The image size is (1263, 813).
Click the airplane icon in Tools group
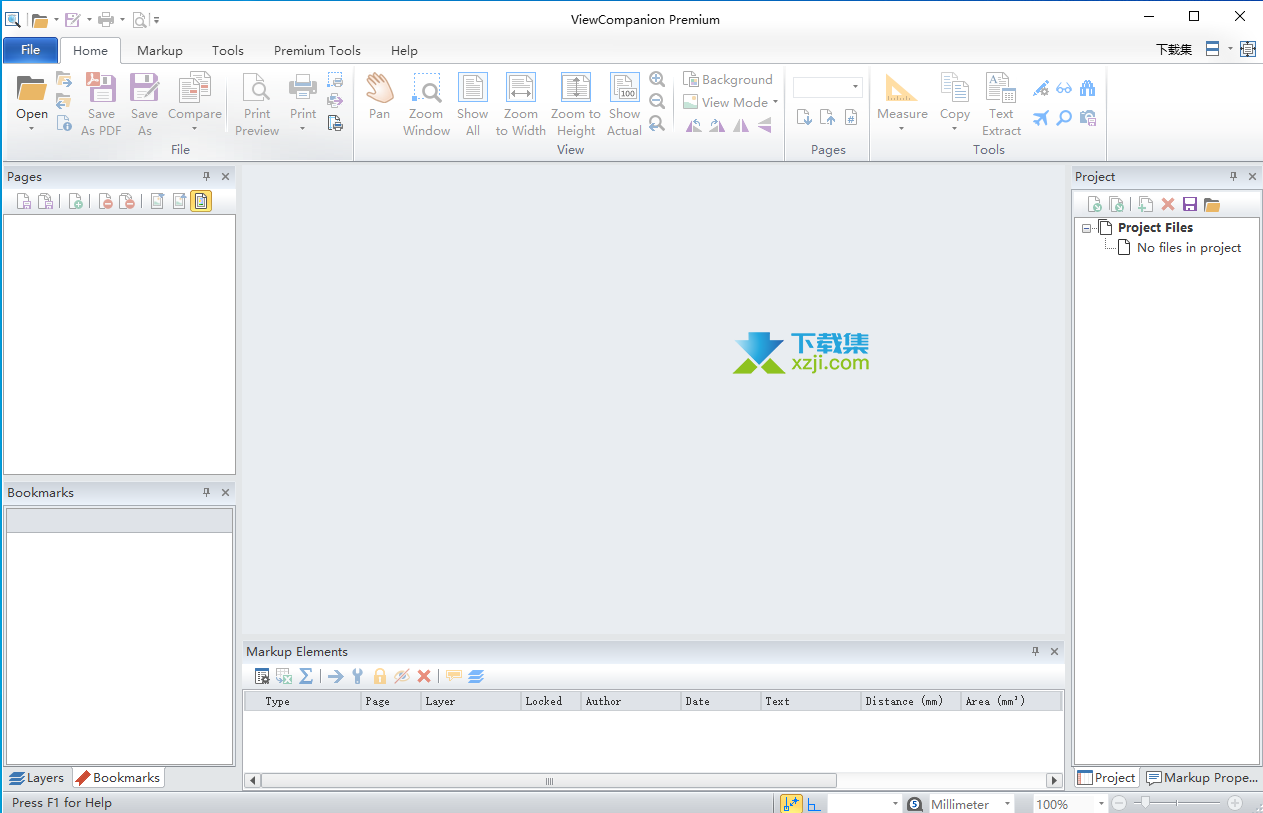pyautogui.click(x=1041, y=118)
